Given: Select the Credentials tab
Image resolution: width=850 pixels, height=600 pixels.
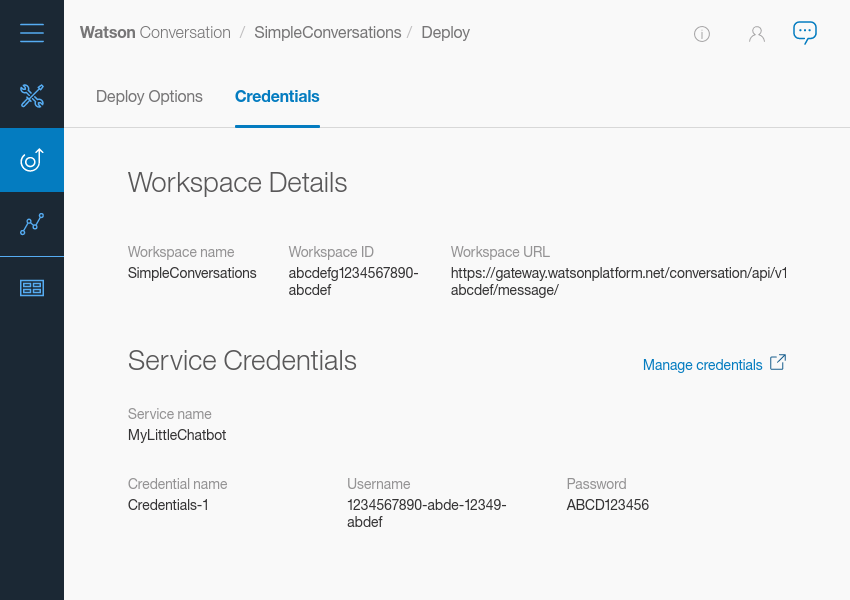Looking at the screenshot, I should click(277, 97).
